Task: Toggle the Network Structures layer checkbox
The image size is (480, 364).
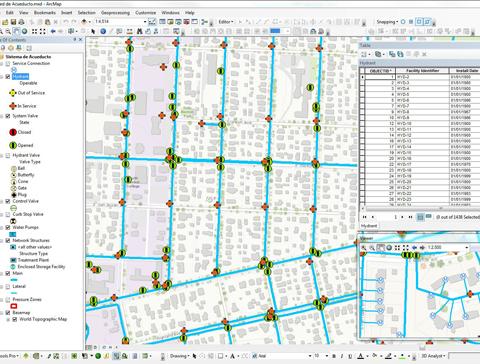Action: coord(8,241)
